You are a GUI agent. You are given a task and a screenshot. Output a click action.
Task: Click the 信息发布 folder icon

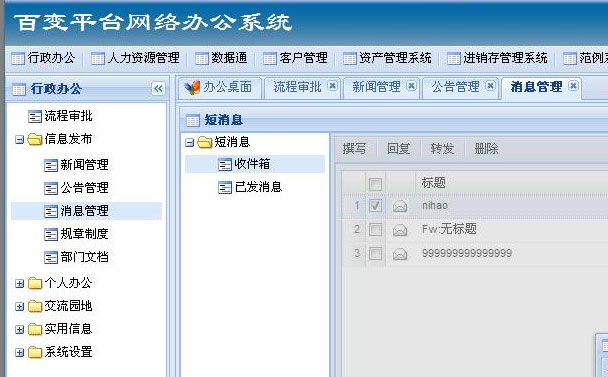[35, 139]
